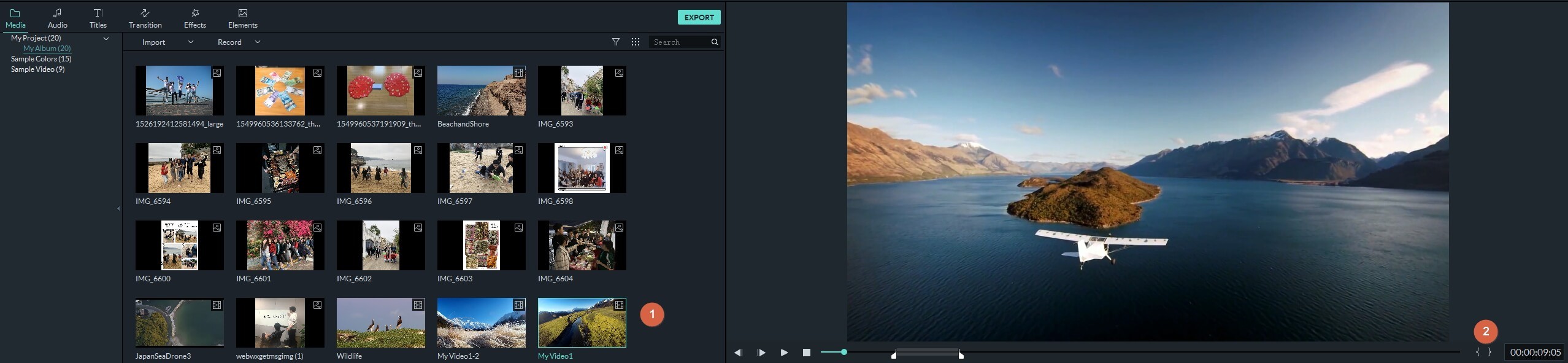Click the image type icon on IMG_6598
The width and height of the screenshot is (1568, 363).
click(619, 150)
